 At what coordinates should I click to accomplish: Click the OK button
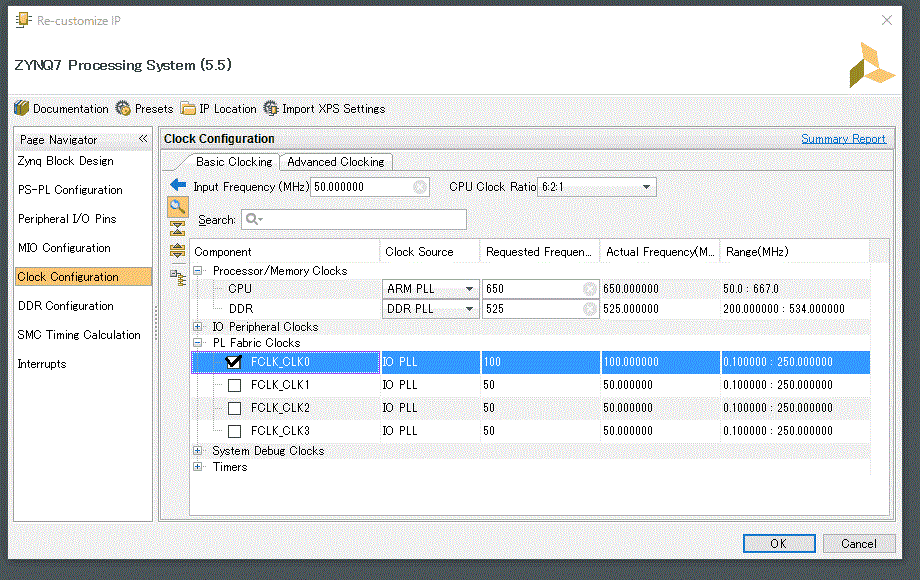coord(779,544)
